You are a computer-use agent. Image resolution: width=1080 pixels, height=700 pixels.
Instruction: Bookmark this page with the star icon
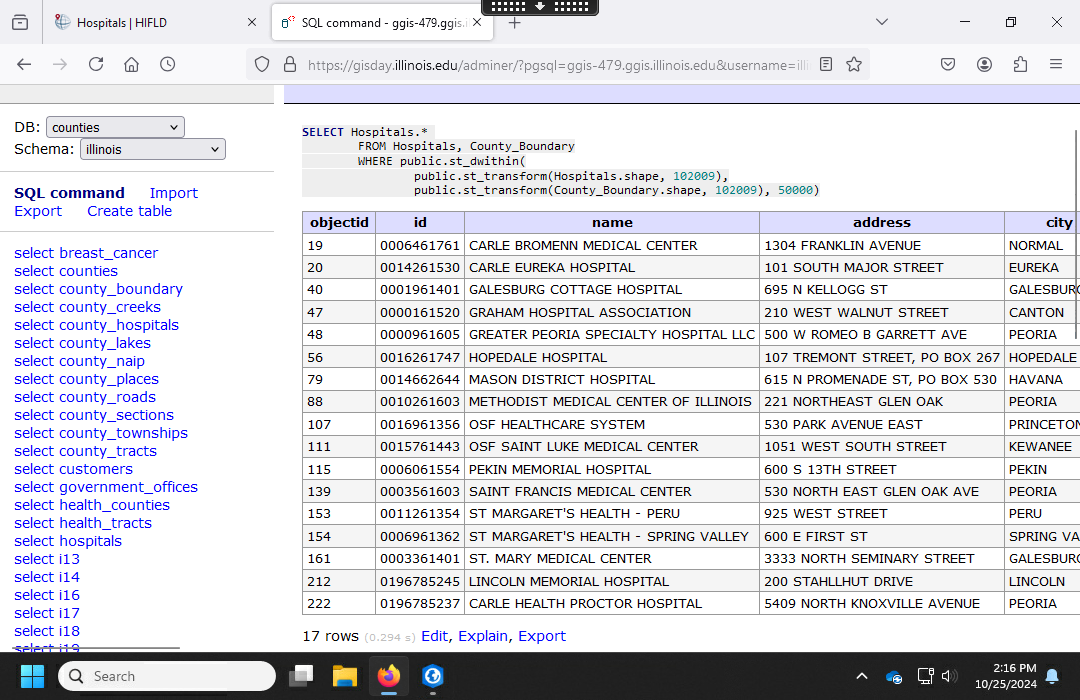pyautogui.click(x=854, y=64)
